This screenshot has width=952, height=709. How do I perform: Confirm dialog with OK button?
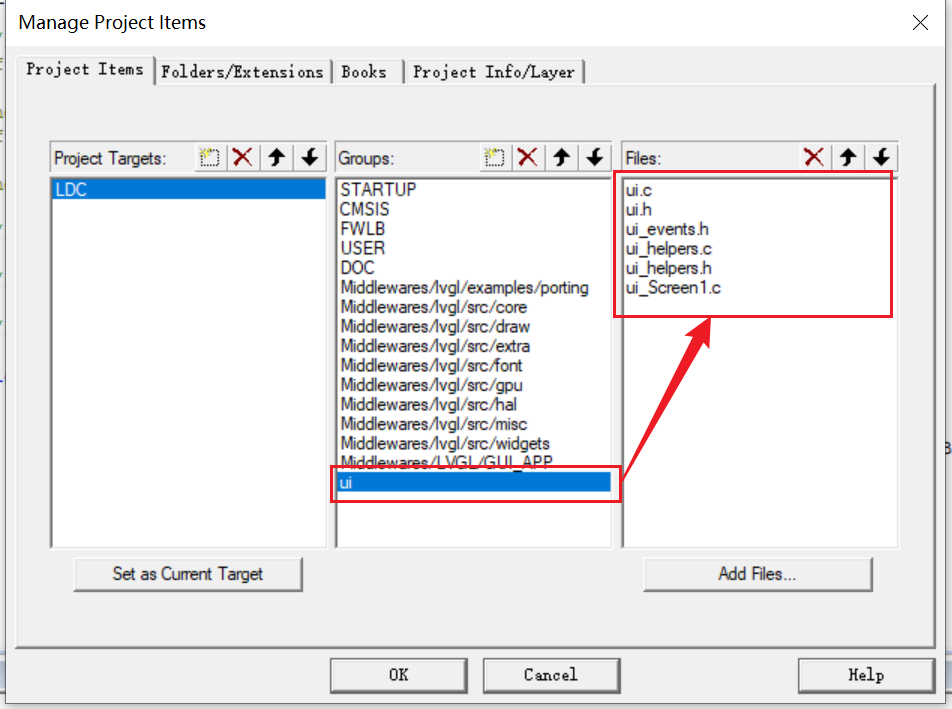point(398,675)
